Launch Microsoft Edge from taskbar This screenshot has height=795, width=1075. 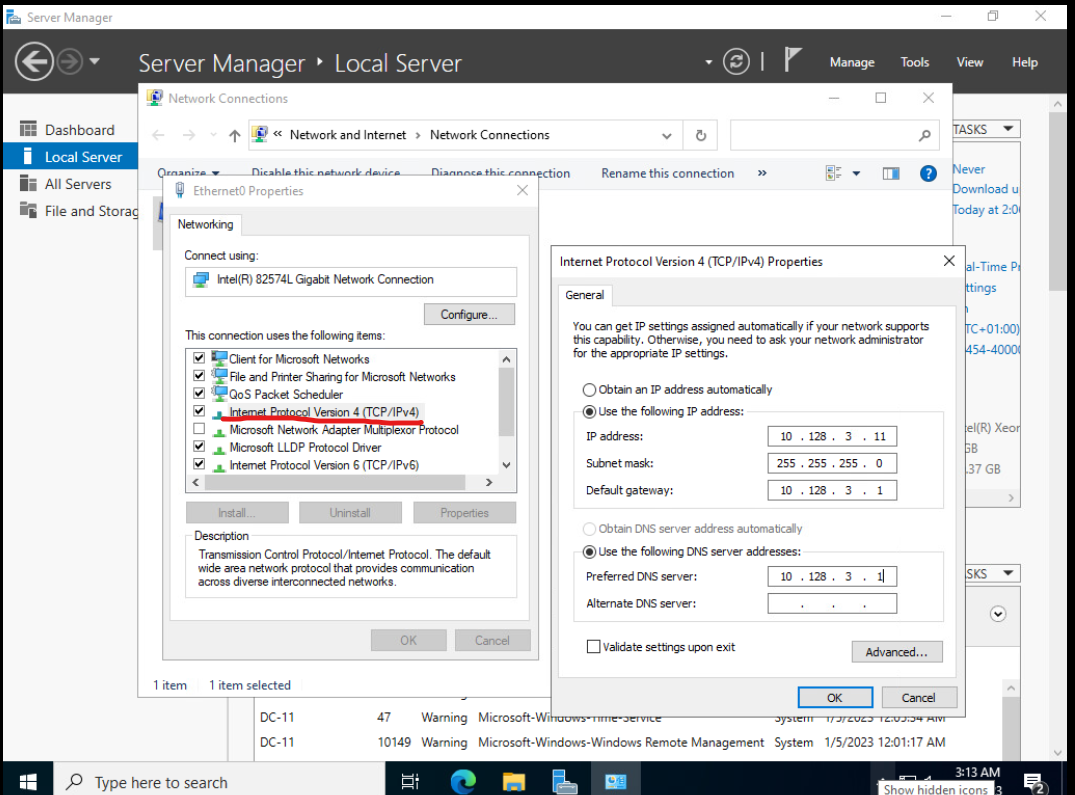[463, 781]
